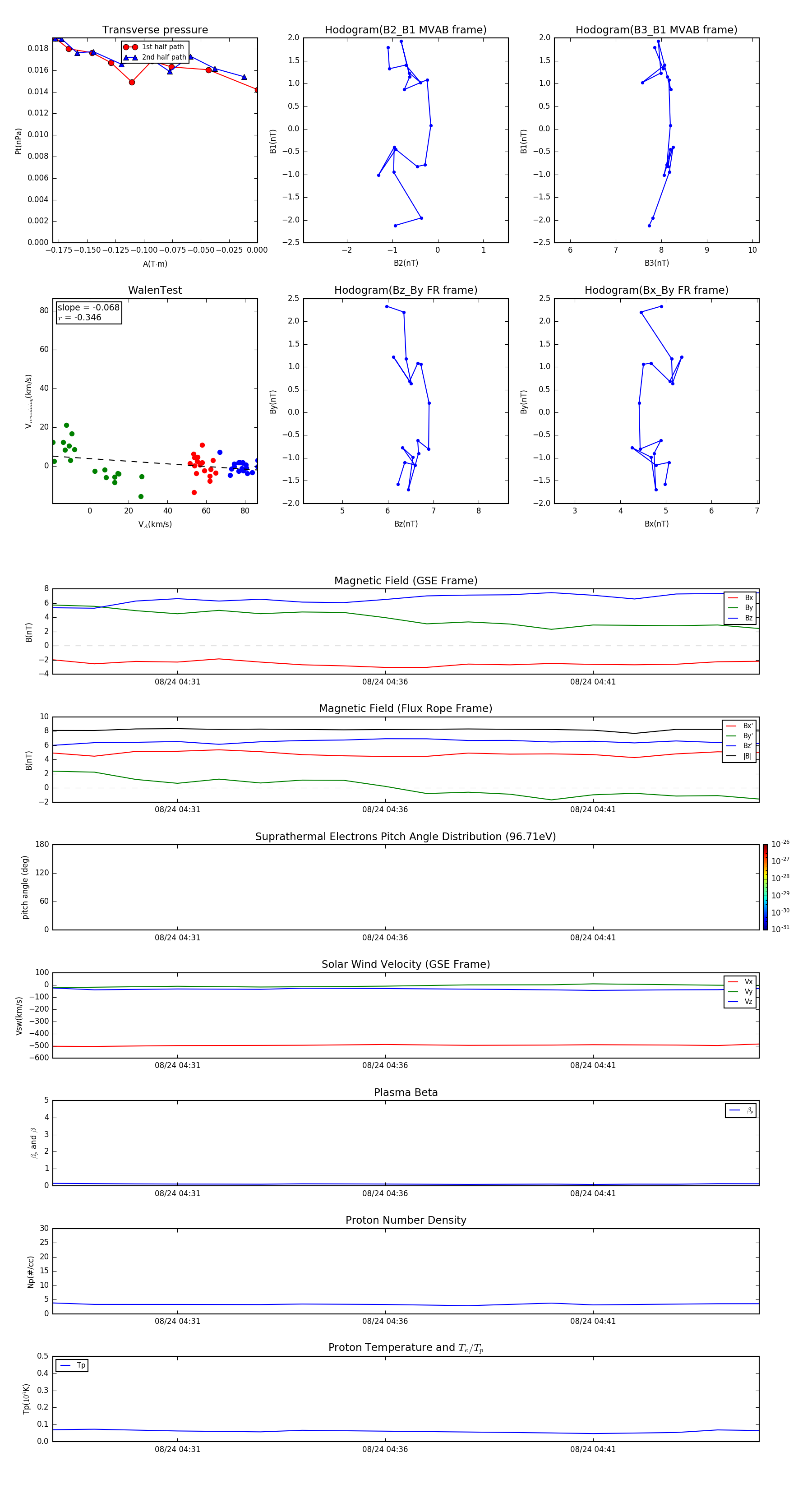
Task: Click the 'slope = -0.068' annotation
Action: pyautogui.click(x=88, y=308)
